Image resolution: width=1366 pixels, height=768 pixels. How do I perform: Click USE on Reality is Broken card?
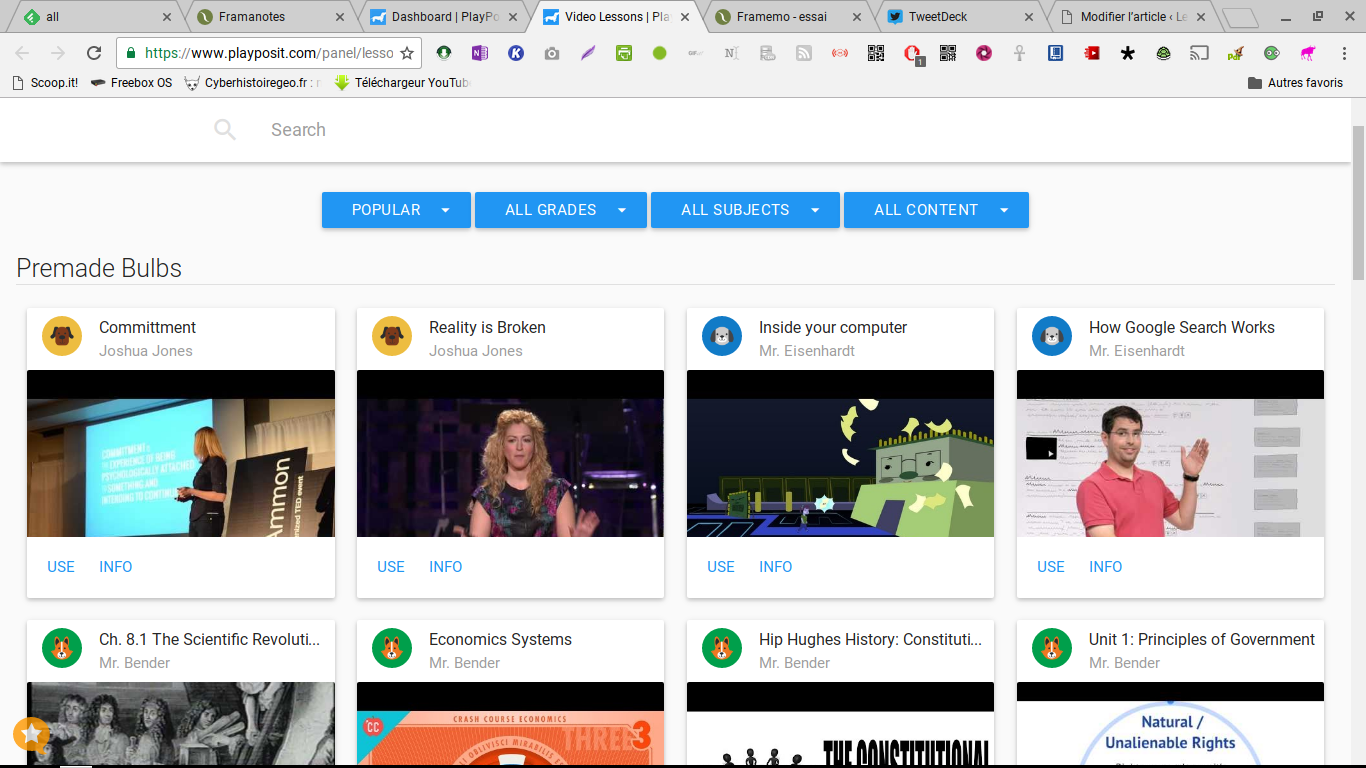pyautogui.click(x=391, y=567)
